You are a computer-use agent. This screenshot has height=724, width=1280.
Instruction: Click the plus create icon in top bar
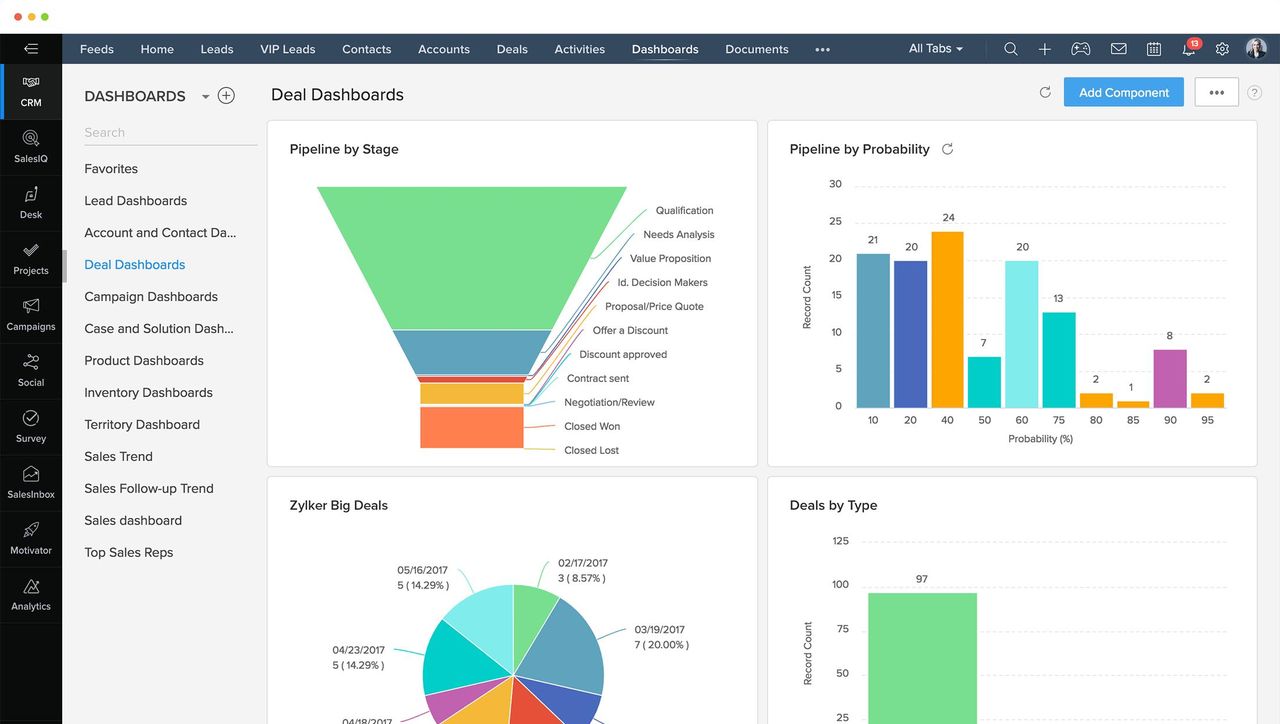click(x=1044, y=49)
